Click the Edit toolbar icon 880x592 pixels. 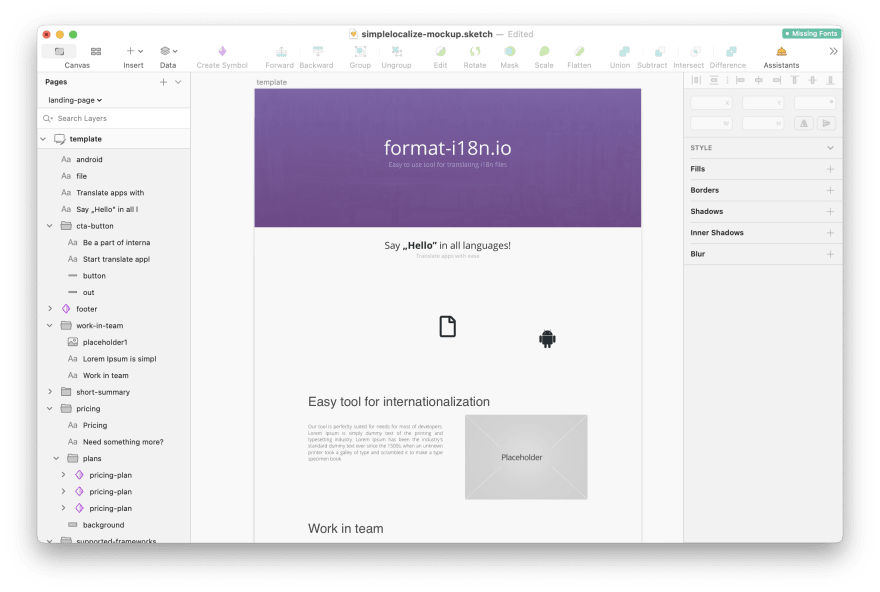pyautogui.click(x=441, y=52)
